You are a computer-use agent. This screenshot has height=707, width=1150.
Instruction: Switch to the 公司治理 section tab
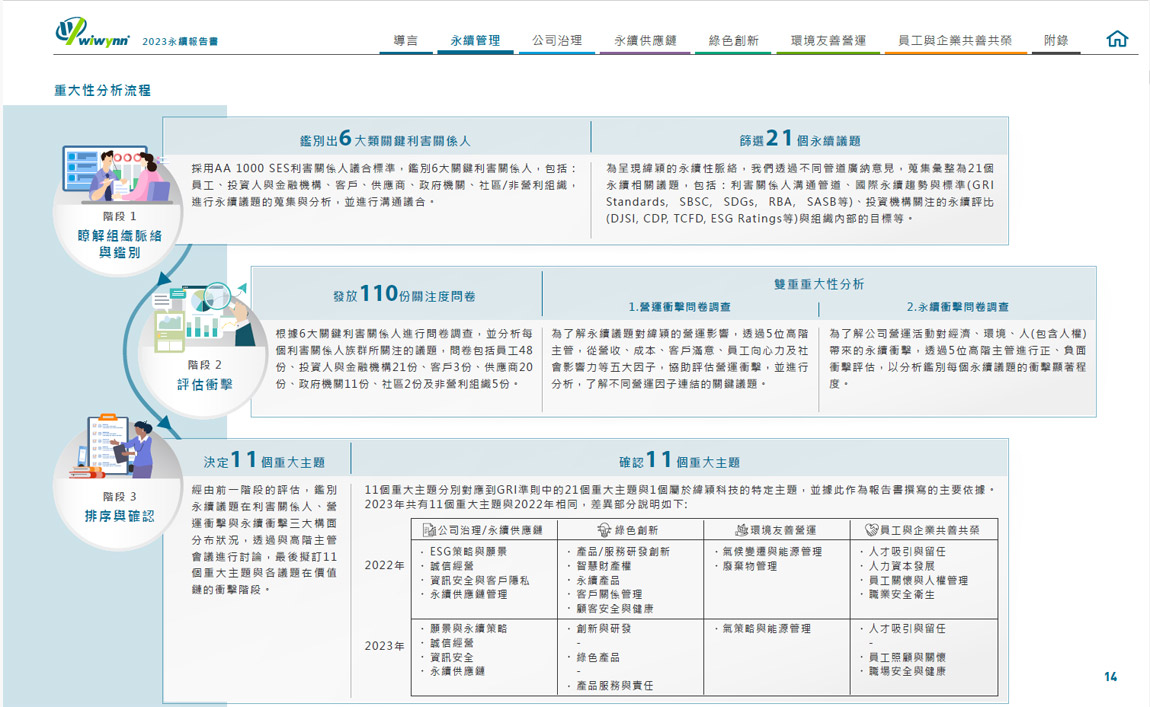(557, 41)
